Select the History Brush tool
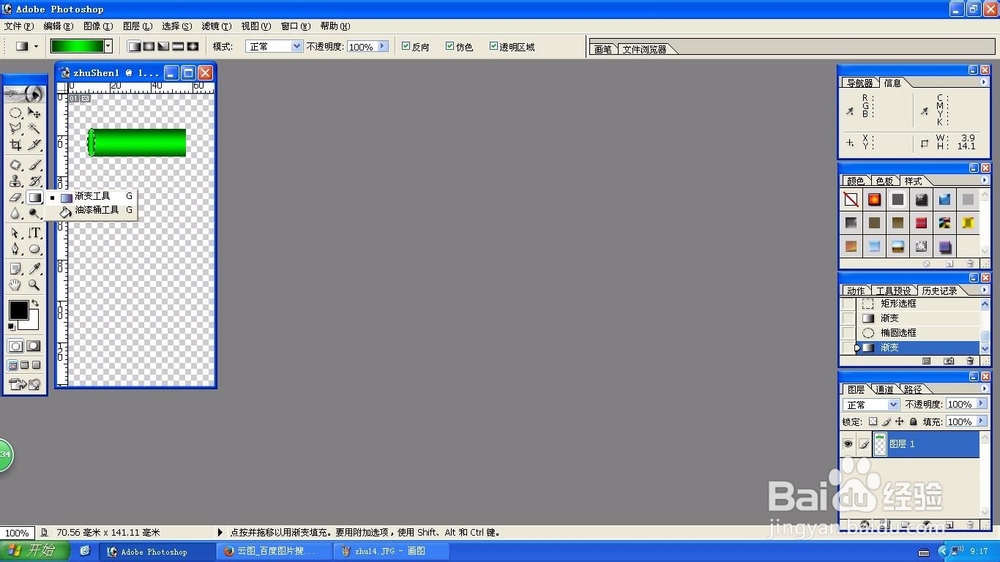Image resolution: width=1000 pixels, height=562 pixels. coord(34,181)
